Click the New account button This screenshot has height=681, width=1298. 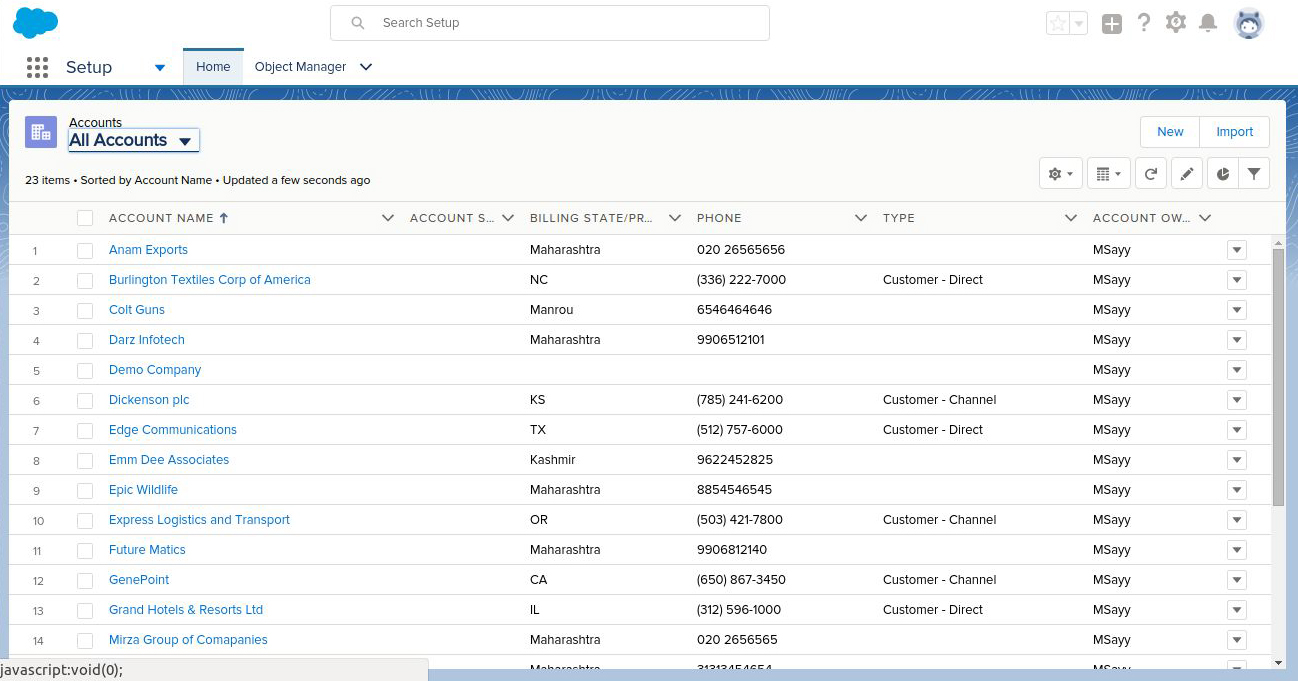point(1170,132)
